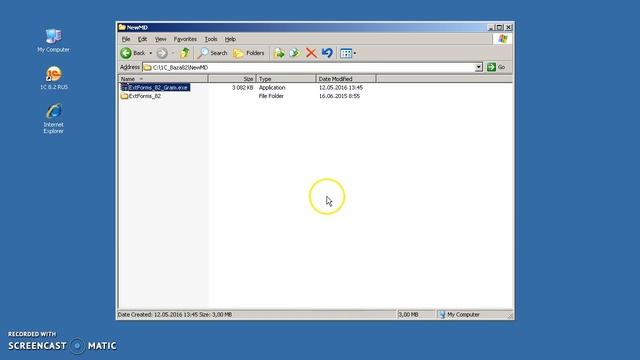Select the 1C 8.2 RUS desktop shortcut
Viewport: 640px width, 360px height.
click(x=53, y=78)
